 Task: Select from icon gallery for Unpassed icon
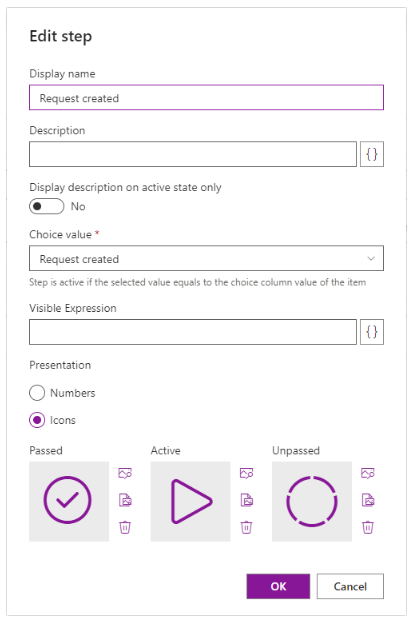pos(368,473)
